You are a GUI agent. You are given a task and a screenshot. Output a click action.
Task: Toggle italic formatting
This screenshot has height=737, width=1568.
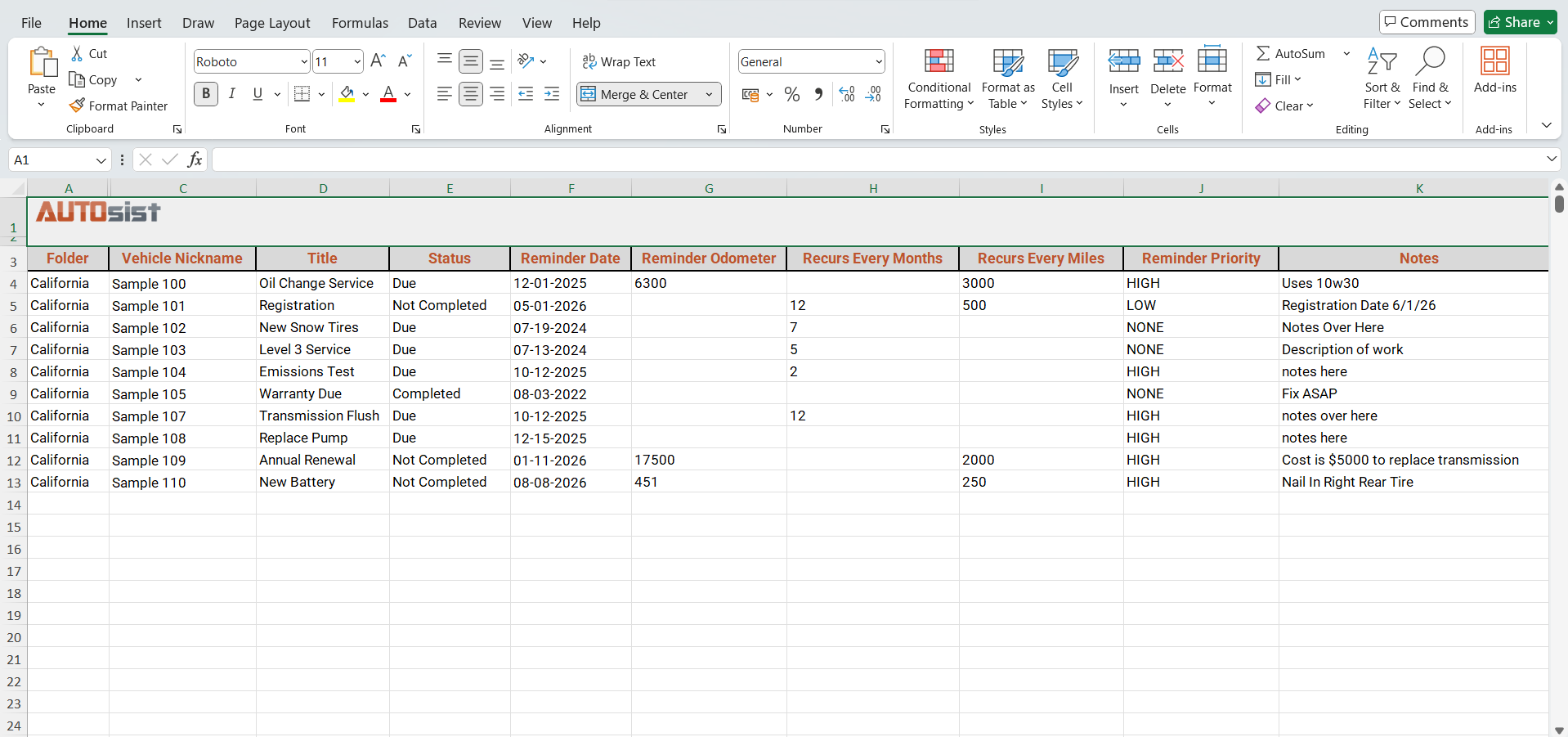click(231, 93)
